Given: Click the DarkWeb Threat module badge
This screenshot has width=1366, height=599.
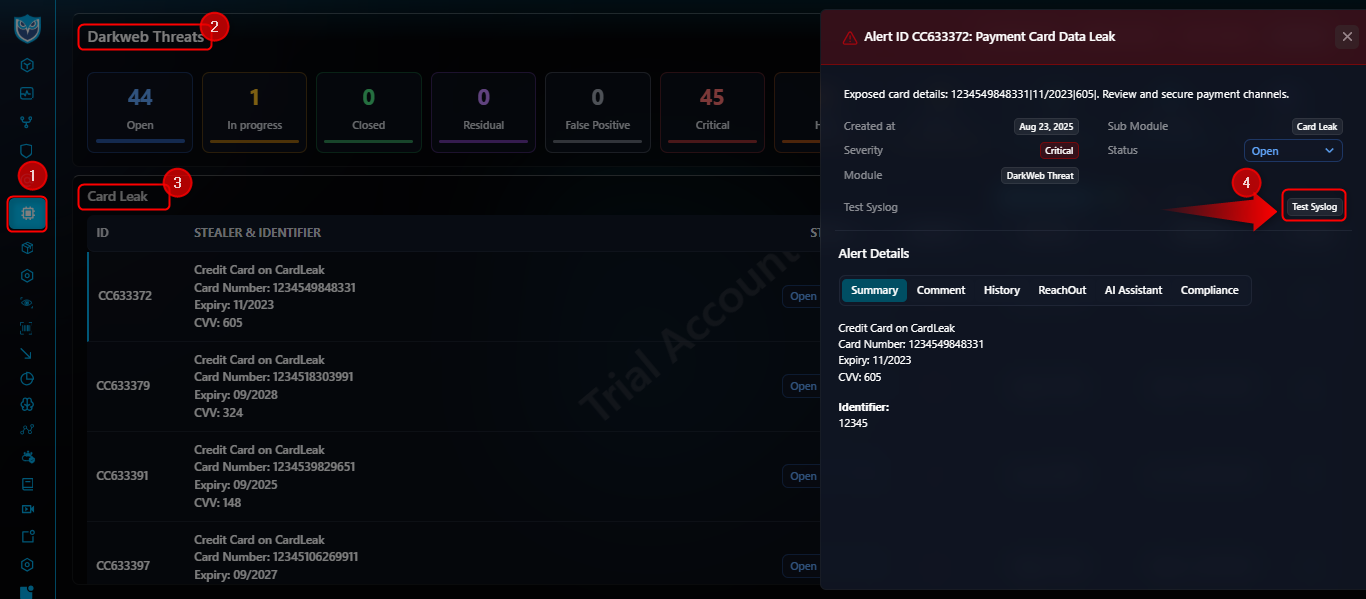Looking at the screenshot, I should pyautogui.click(x=1040, y=176).
